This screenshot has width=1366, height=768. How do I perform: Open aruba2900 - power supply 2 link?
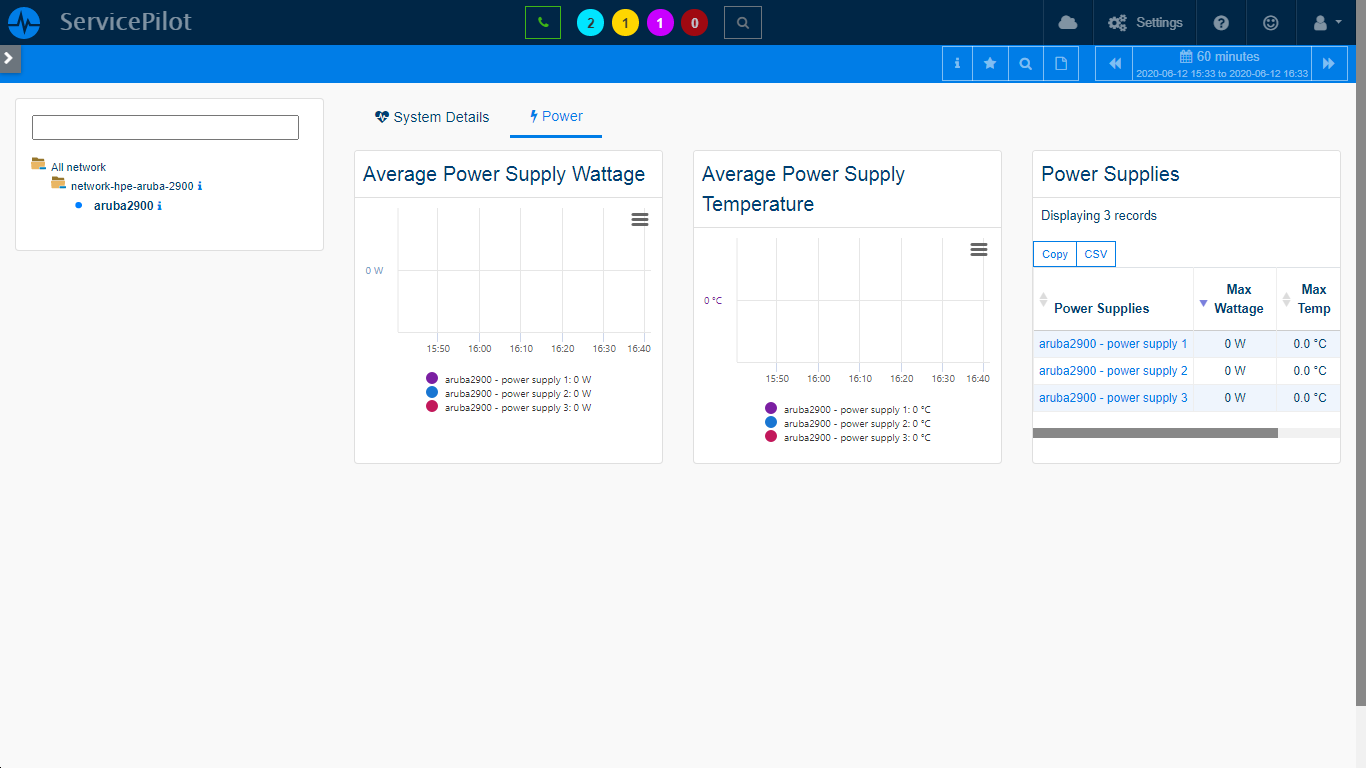point(1113,371)
